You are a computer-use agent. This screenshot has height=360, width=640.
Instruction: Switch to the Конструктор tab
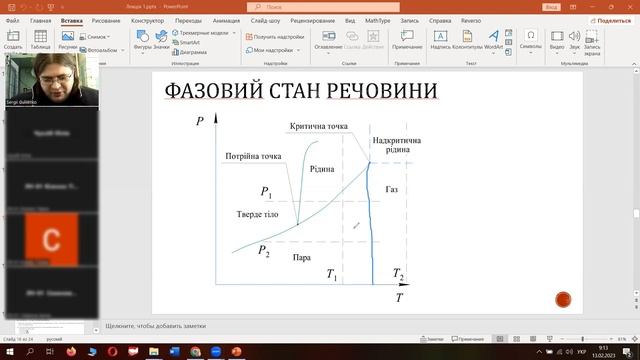pos(147,20)
